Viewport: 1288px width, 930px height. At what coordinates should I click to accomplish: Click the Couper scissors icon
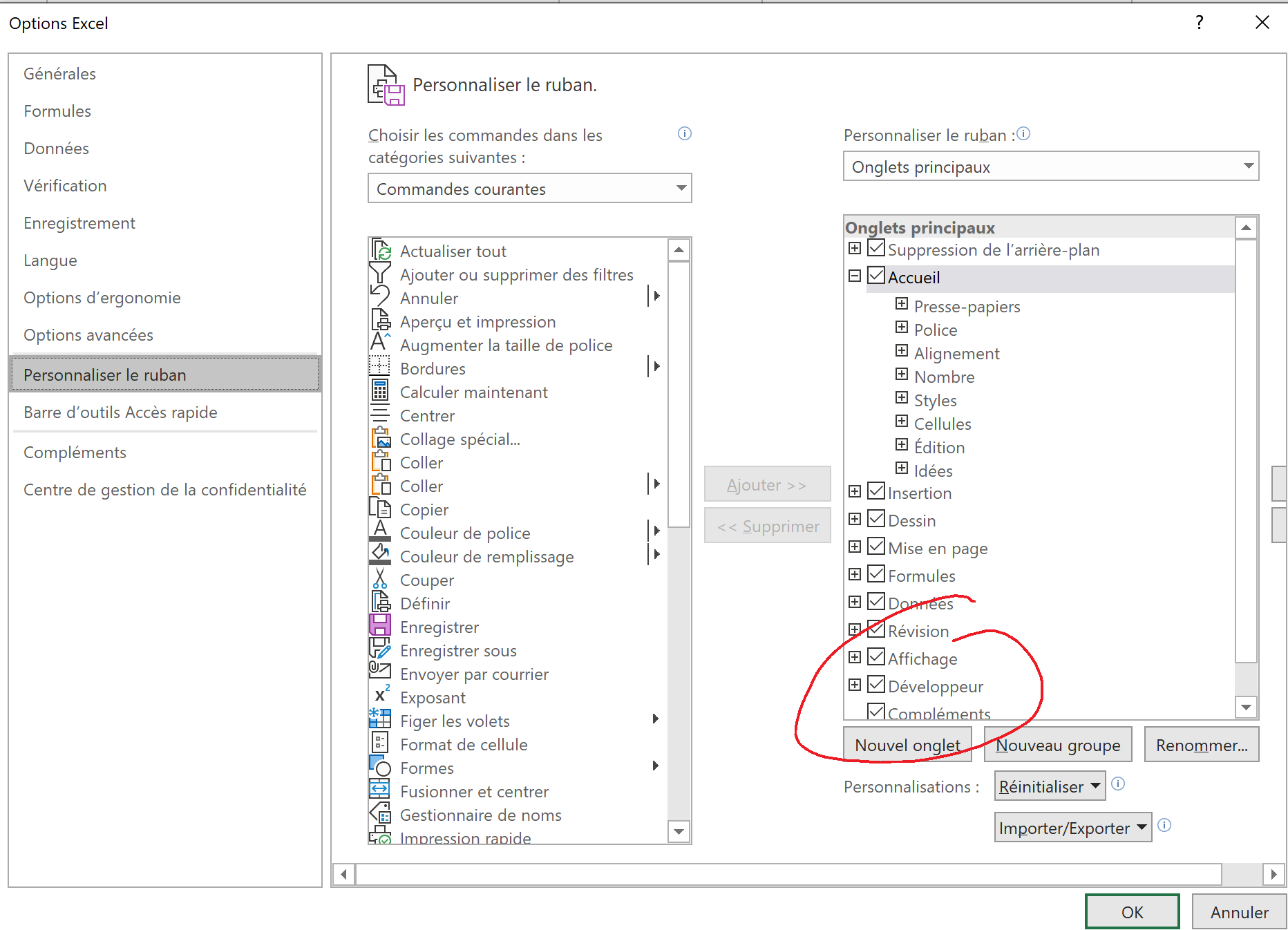(380, 579)
